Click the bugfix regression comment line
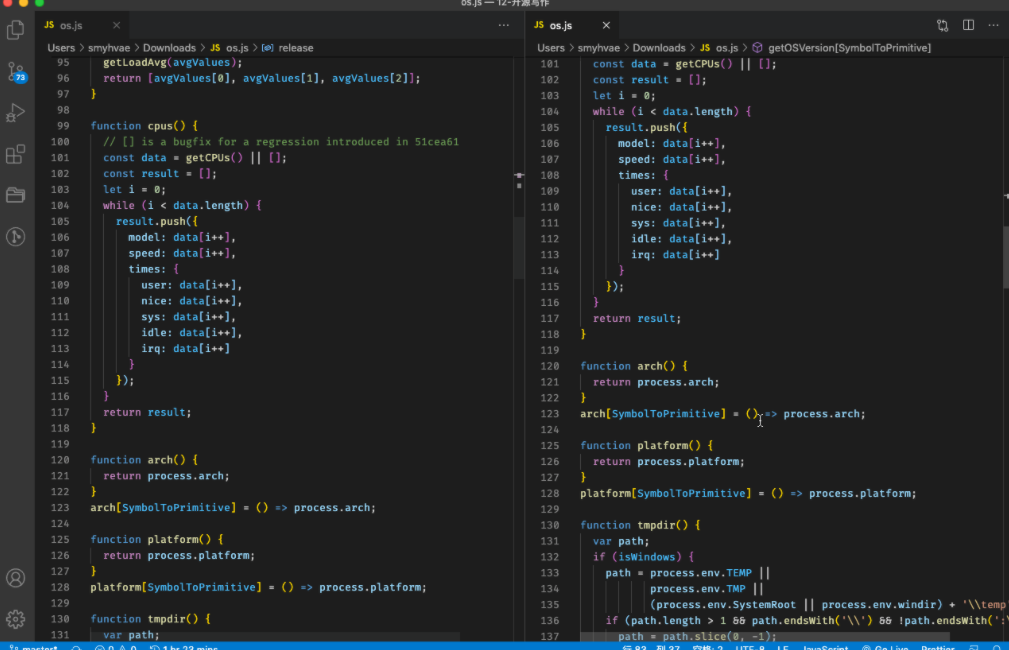 [x=281, y=142]
